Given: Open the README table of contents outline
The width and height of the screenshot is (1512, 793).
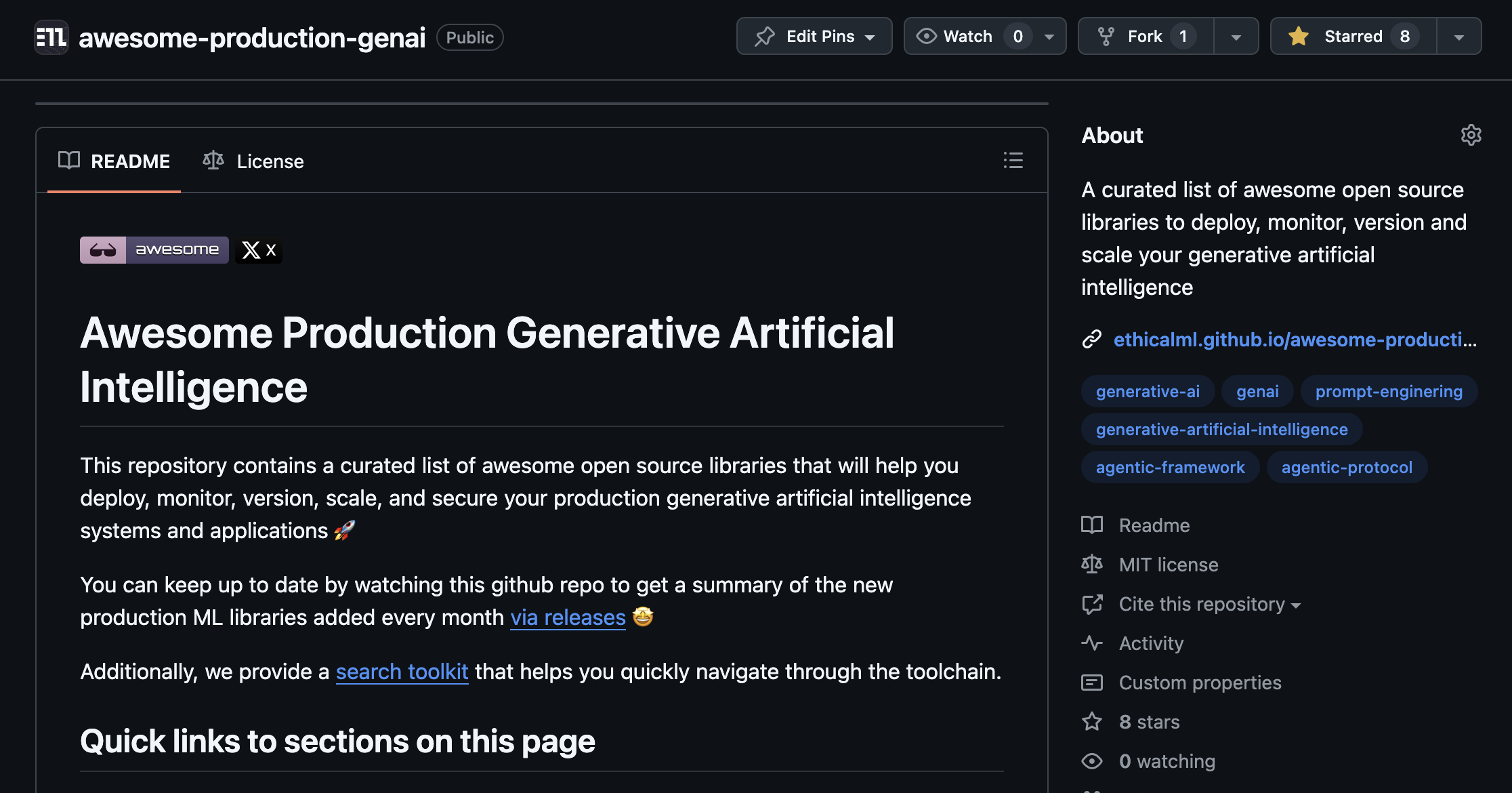Looking at the screenshot, I should click(1013, 161).
